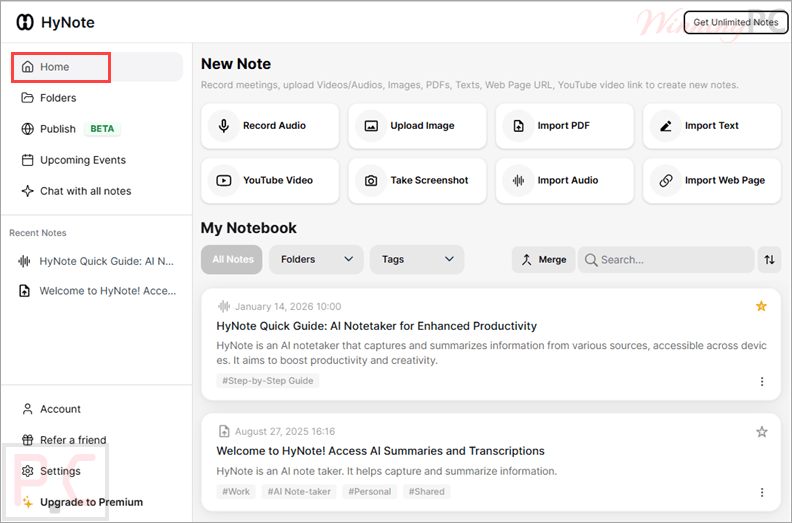Expand the Folders dropdown
792x523 pixels.
click(316, 260)
